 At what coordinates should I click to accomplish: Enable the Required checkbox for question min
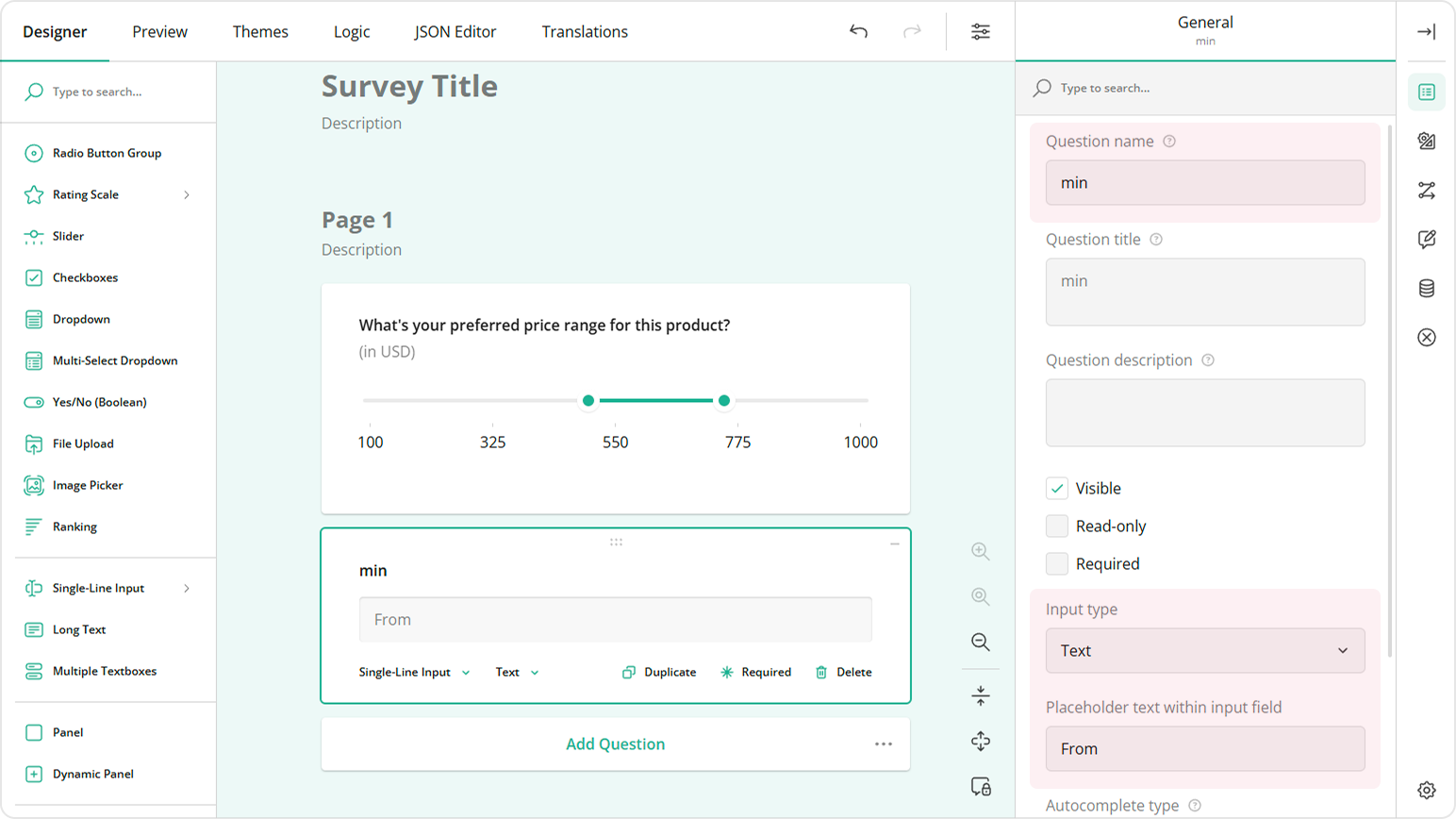(x=1056, y=563)
